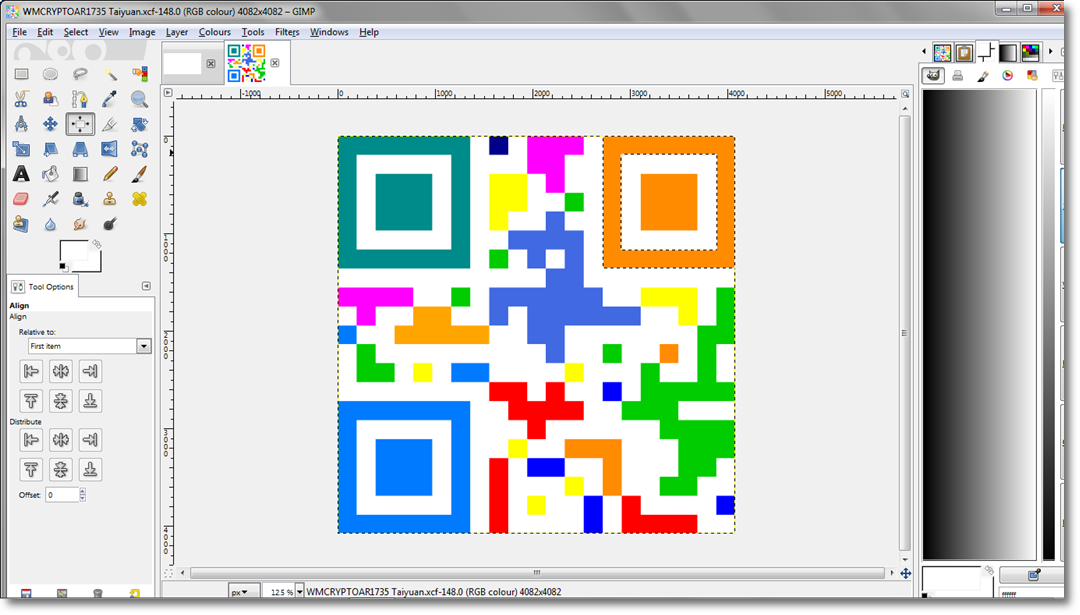Screen dimensions: 1080x615
Task: Select the Clone stamp tool
Action: tap(110, 199)
